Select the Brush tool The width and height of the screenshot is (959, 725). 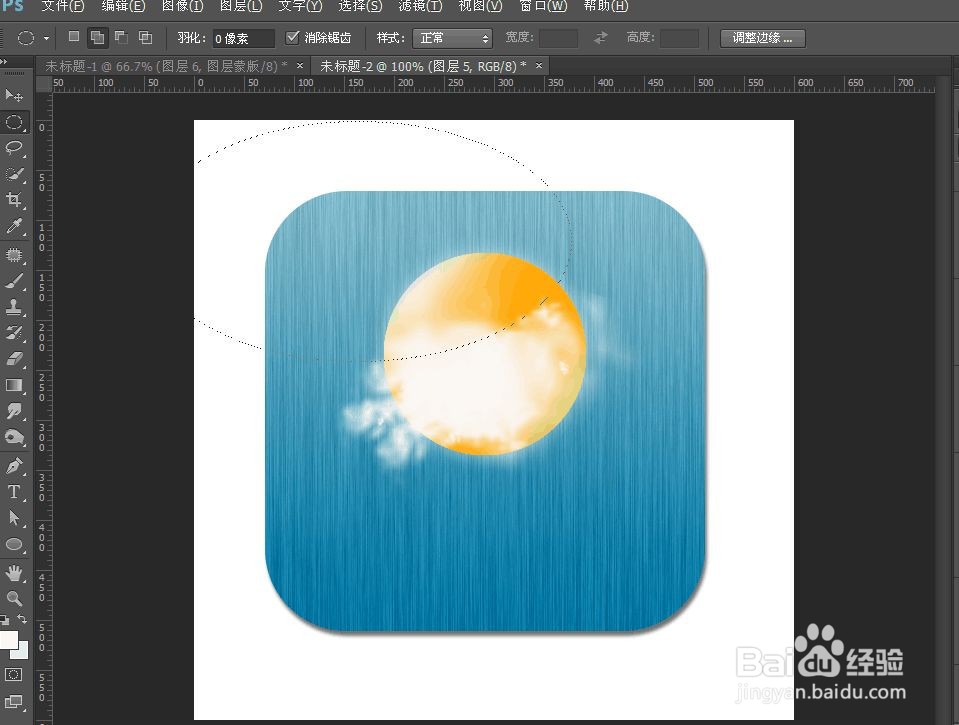(x=13, y=281)
